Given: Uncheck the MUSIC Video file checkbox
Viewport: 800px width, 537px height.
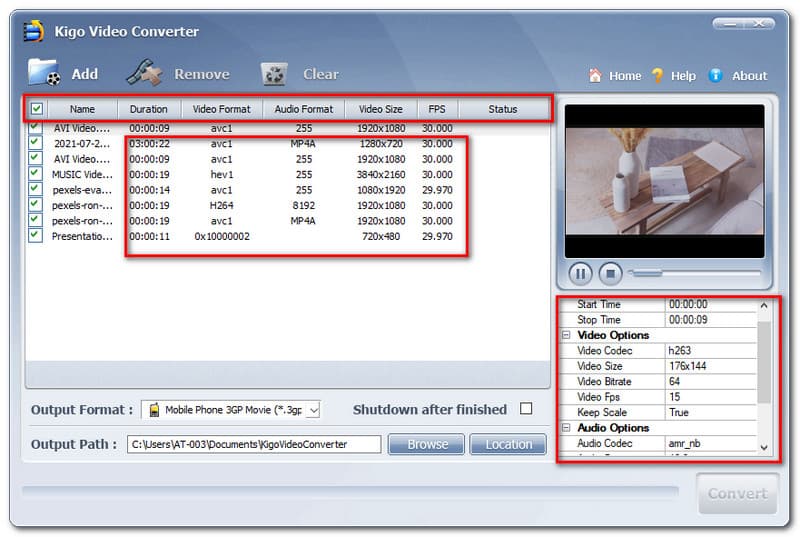Looking at the screenshot, I should pyautogui.click(x=36, y=175).
